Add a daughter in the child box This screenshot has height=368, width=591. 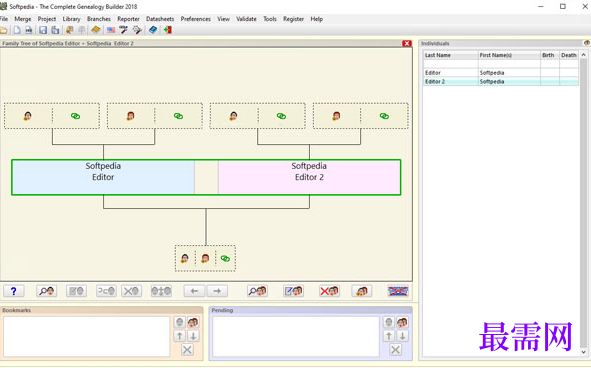pos(205,258)
